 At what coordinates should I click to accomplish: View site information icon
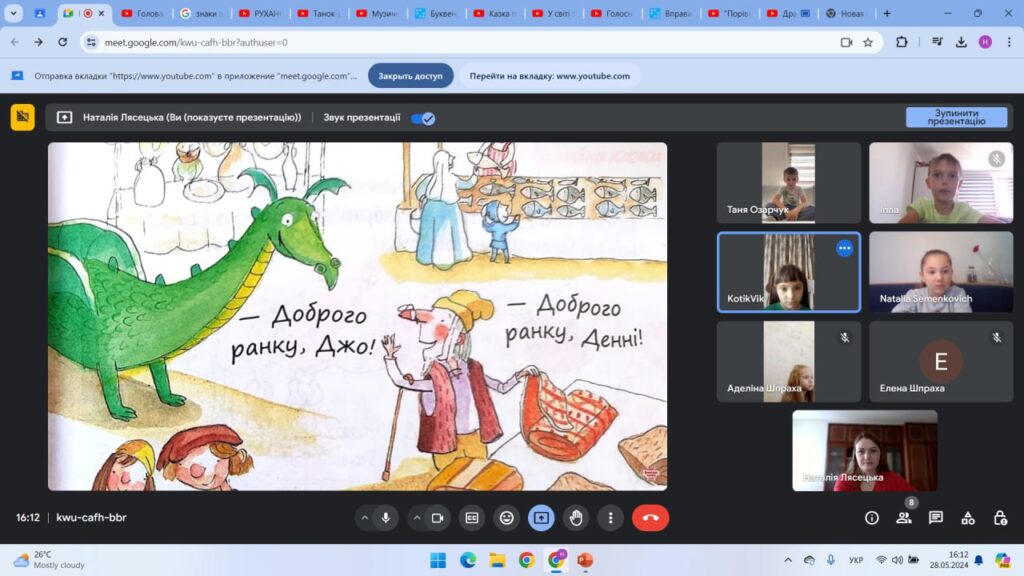click(x=91, y=42)
